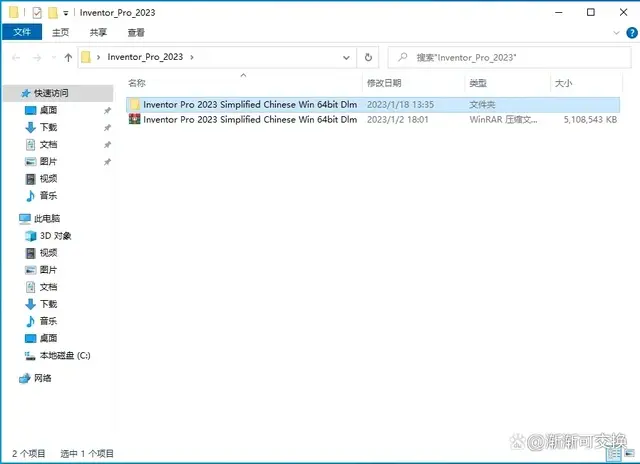Viewport: 640px width, 464px height.
Task: Refresh the current folder
Action: pyautogui.click(x=368, y=57)
